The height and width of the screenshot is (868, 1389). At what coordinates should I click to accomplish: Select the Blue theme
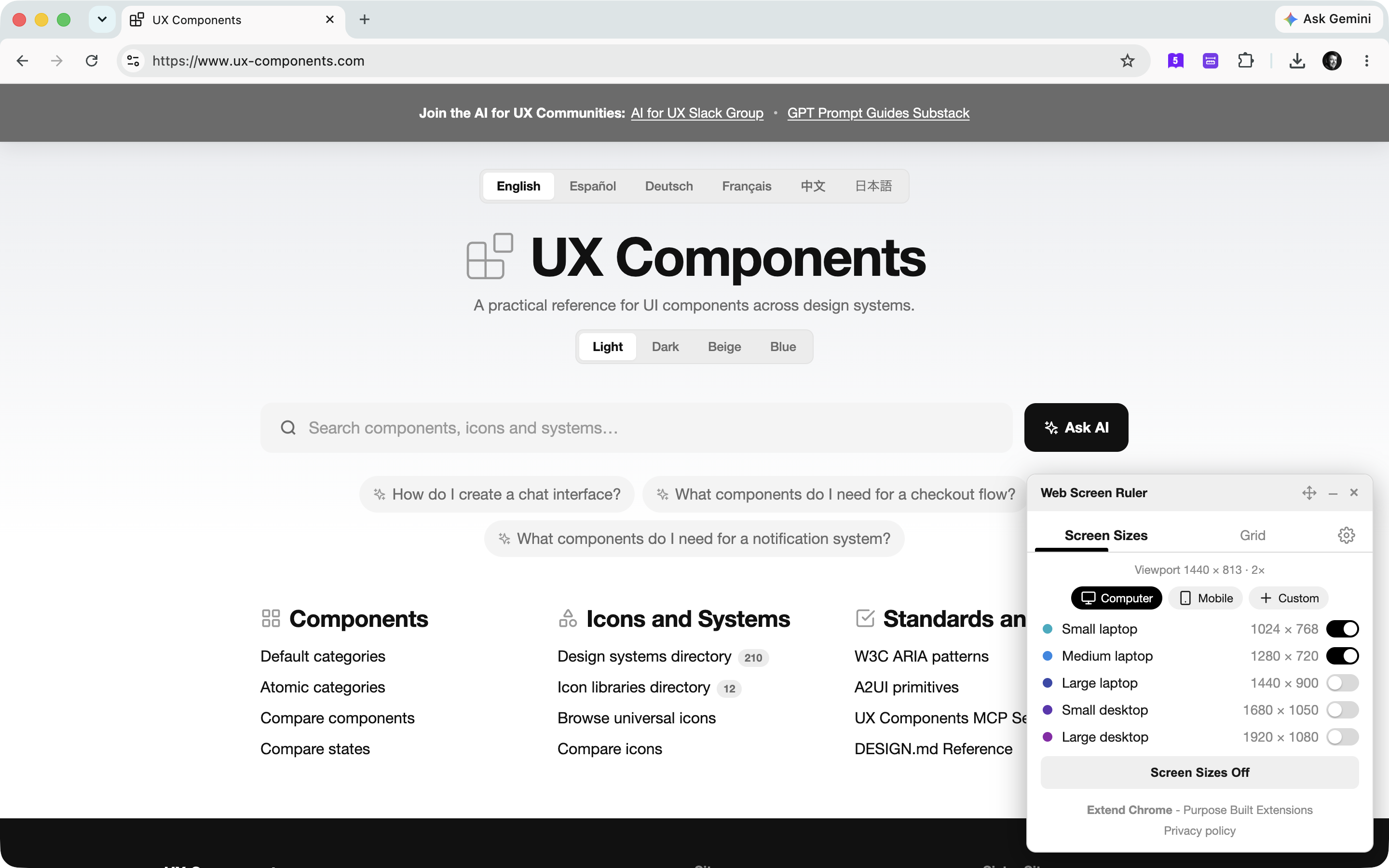tap(783, 347)
